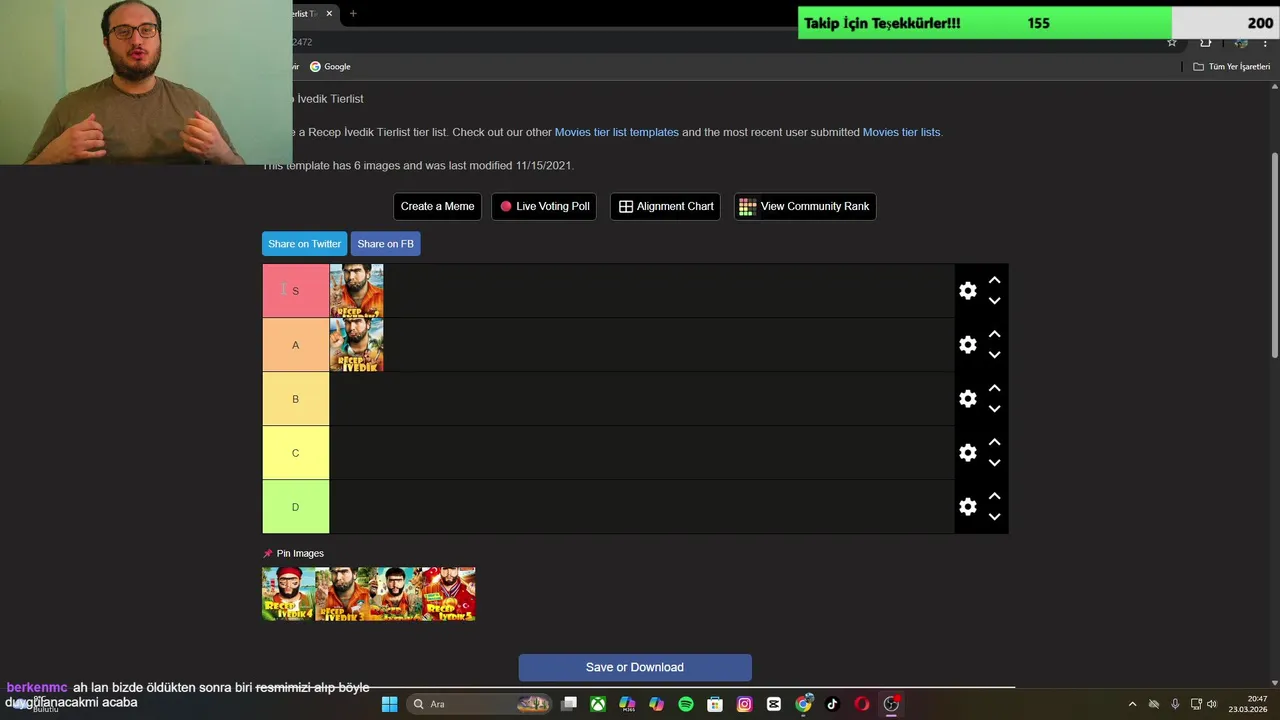Select the pink S tier label
Image resolution: width=1280 pixels, height=720 pixels.
tap(295, 291)
